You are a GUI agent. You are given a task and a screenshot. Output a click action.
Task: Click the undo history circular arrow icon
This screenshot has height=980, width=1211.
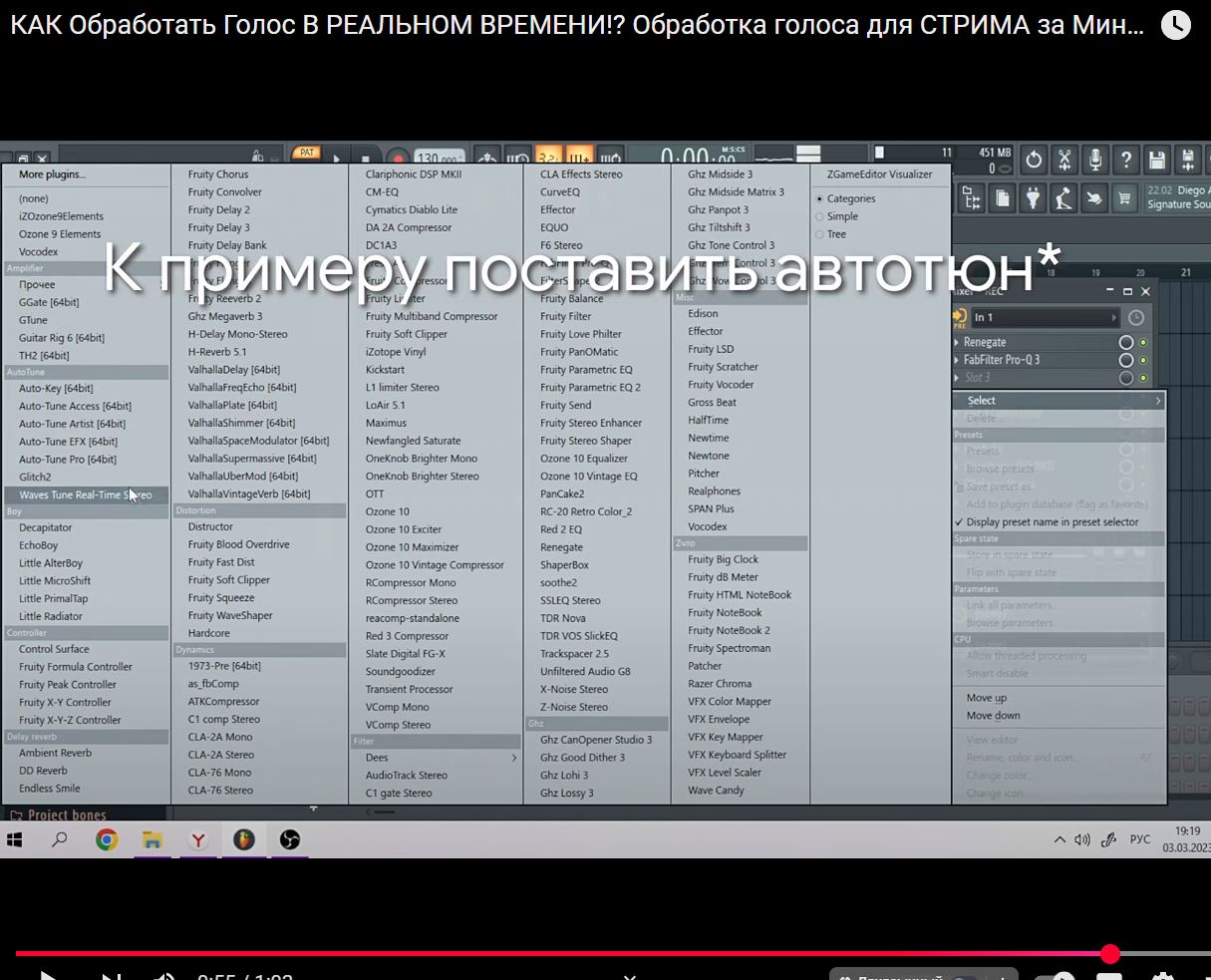(x=1034, y=160)
